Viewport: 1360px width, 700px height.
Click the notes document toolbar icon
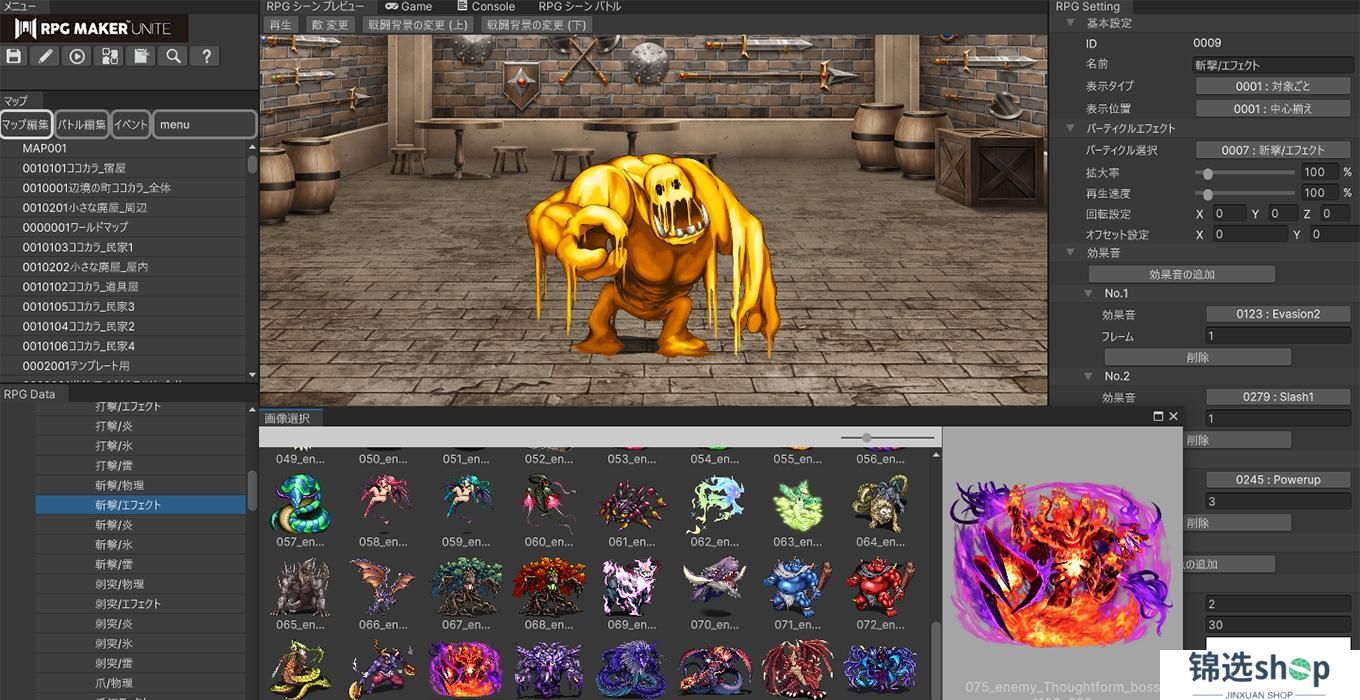click(x=142, y=56)
